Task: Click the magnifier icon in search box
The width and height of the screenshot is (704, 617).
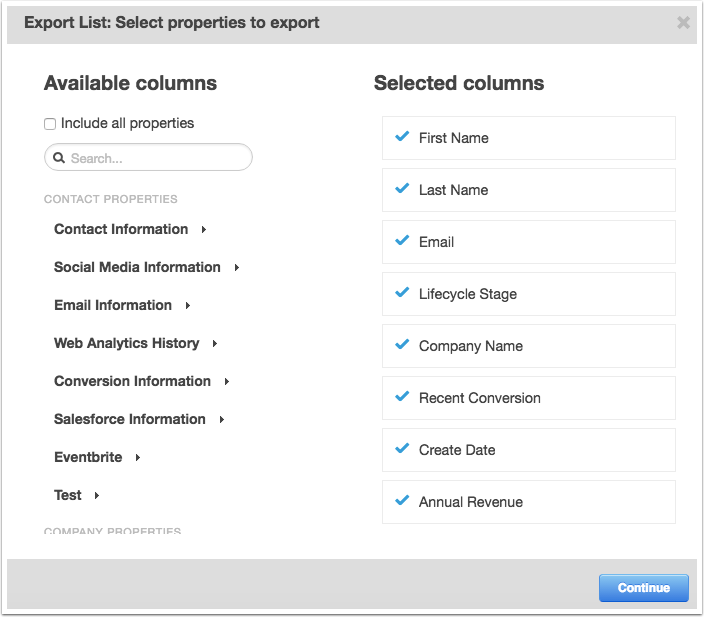Action: coord(59,158)
